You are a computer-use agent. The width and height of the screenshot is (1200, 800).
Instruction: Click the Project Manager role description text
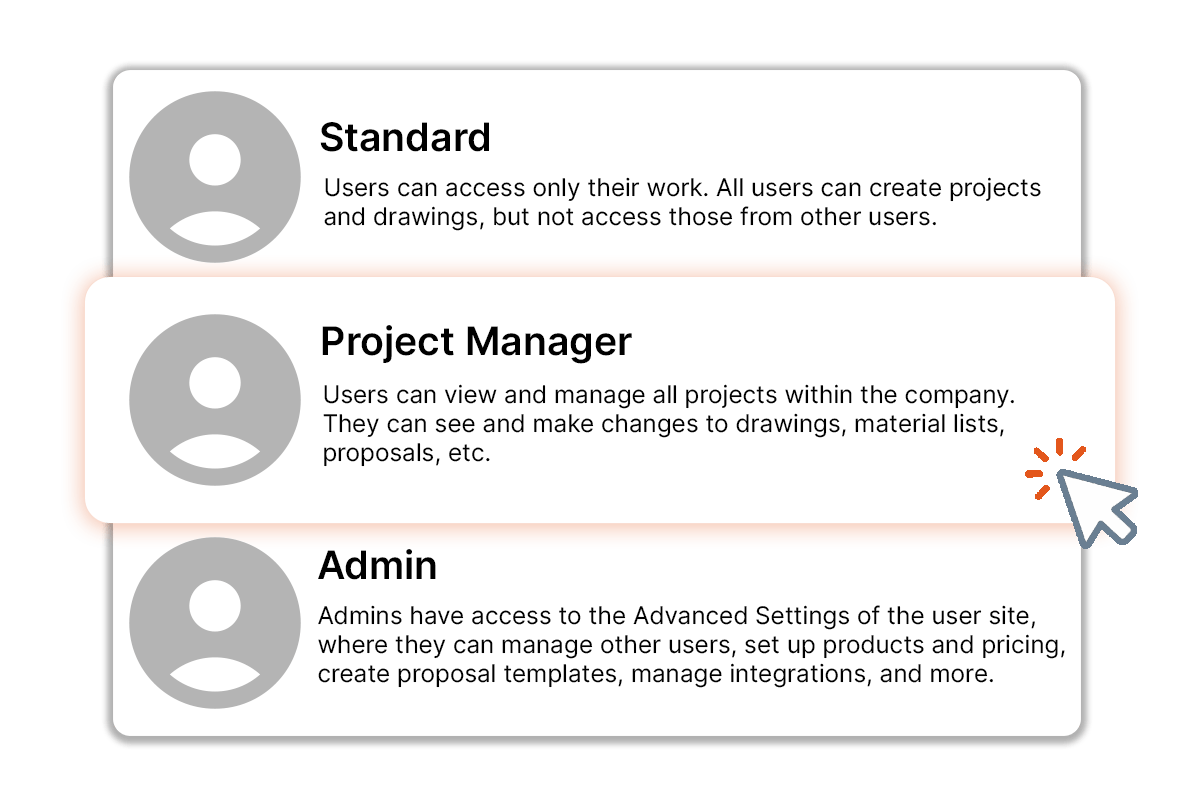[x=670, y=424]
